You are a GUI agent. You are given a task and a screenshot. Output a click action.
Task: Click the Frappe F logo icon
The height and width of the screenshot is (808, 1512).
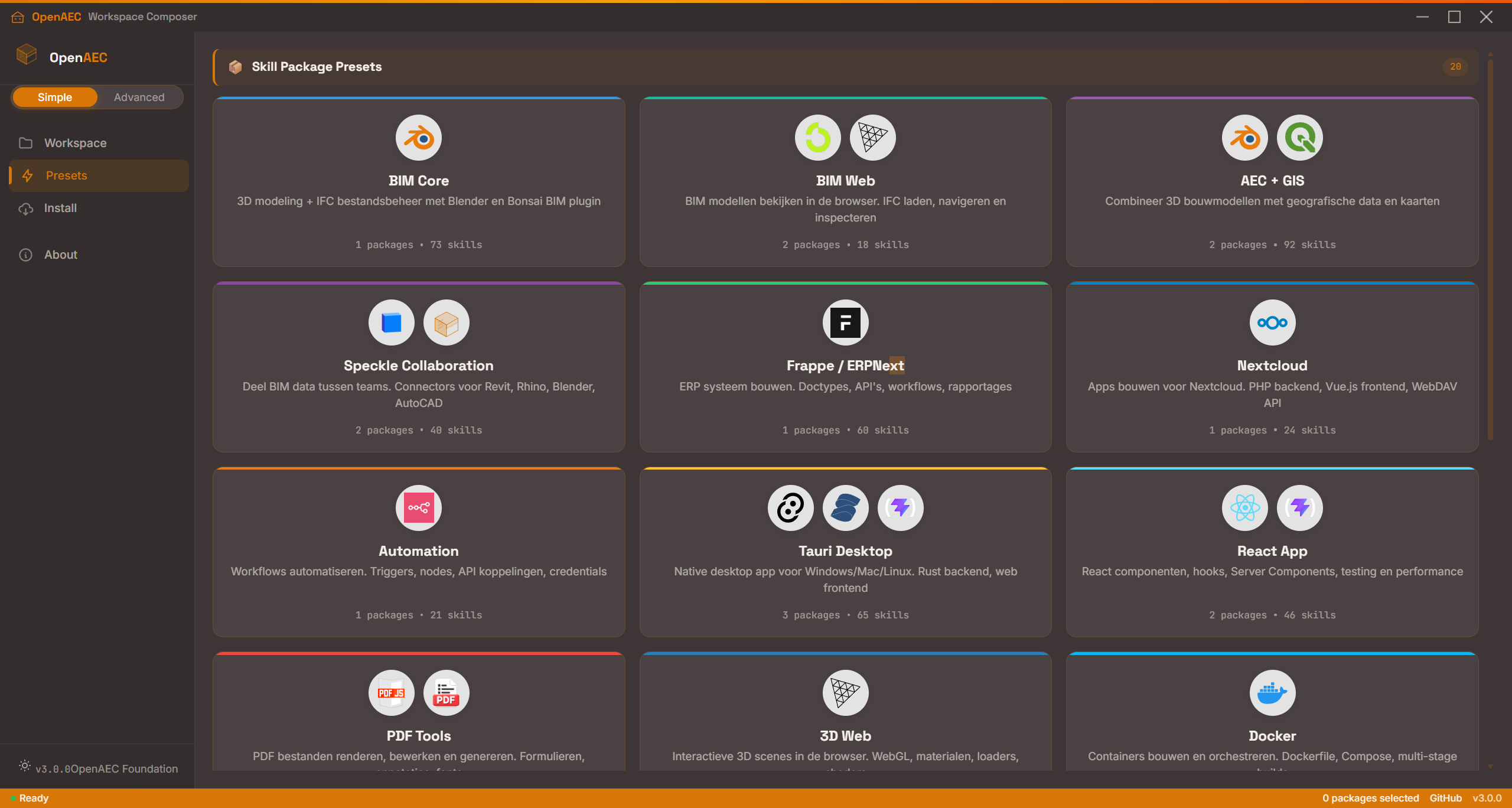(846, 322)
